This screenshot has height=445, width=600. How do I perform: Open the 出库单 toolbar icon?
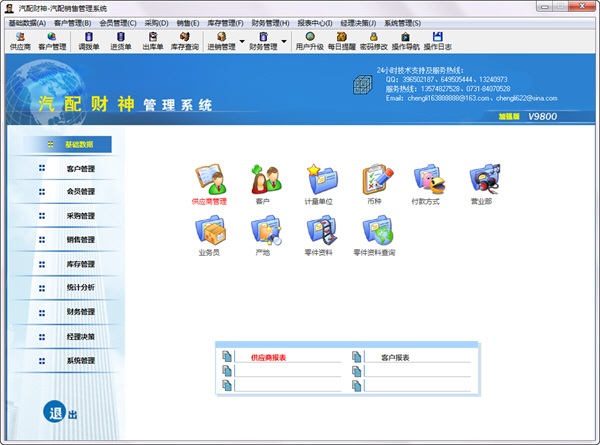153,41
